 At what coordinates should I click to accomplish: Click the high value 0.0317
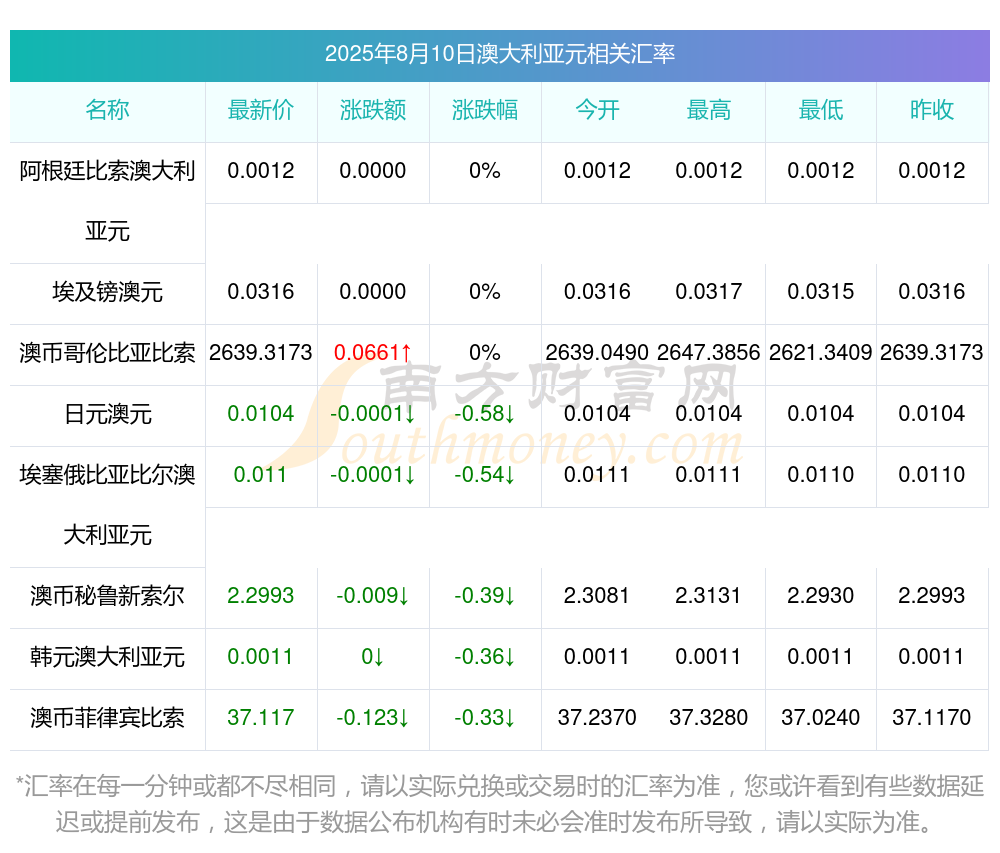709,292
